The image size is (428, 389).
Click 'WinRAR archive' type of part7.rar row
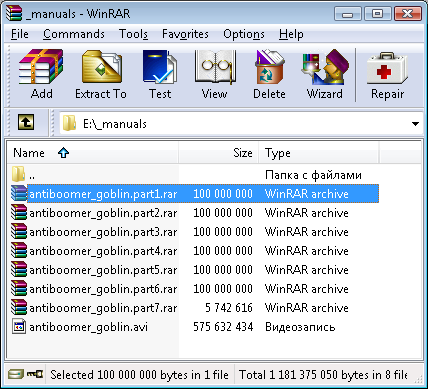(307, 308)
